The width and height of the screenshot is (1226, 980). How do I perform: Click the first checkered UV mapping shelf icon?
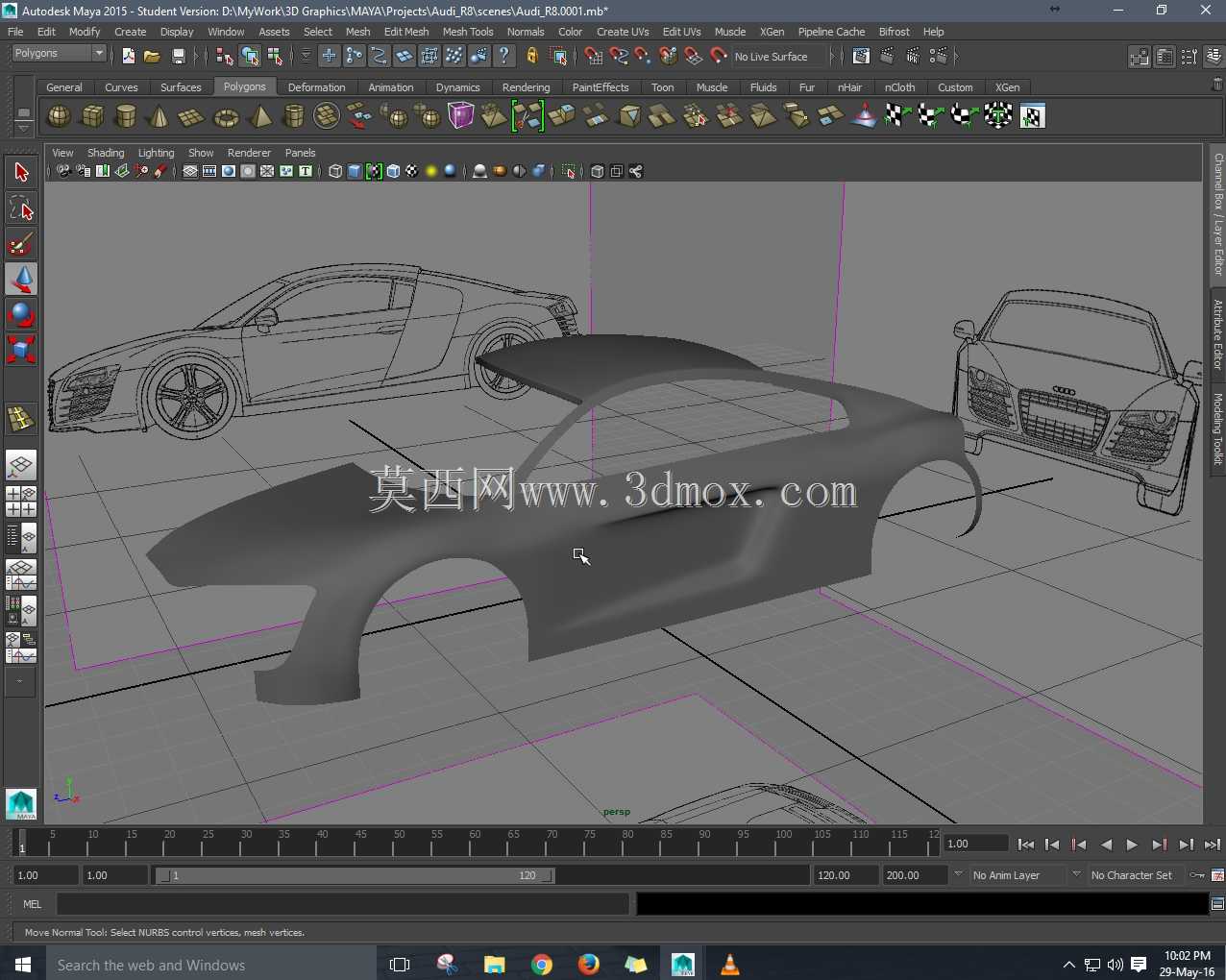(x=897, y=116)
